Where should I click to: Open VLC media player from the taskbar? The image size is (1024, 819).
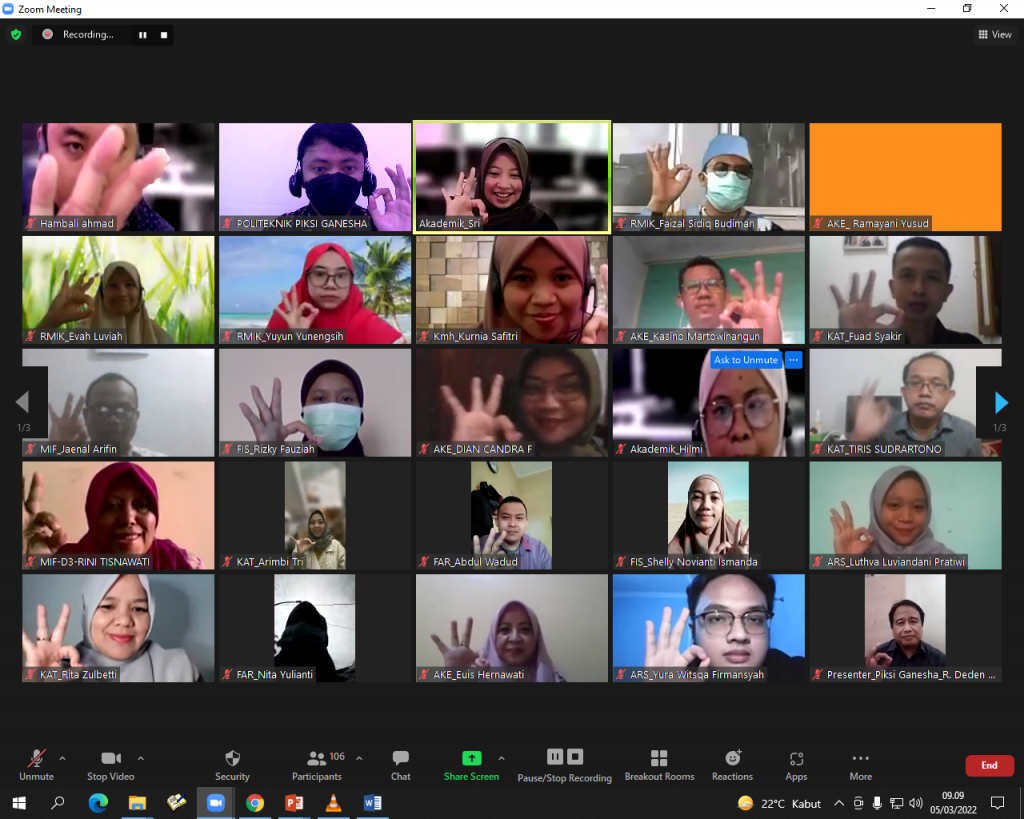click(333, 803)
